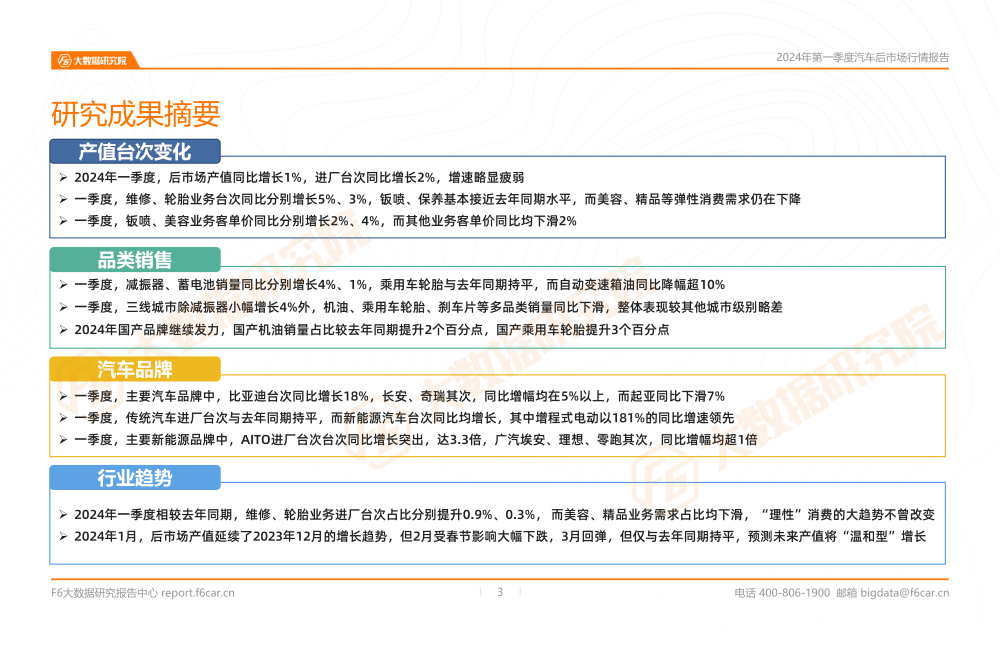Click the arrow bullet before 减振器、蓄电池销量 line

click(x=63, y=285)
